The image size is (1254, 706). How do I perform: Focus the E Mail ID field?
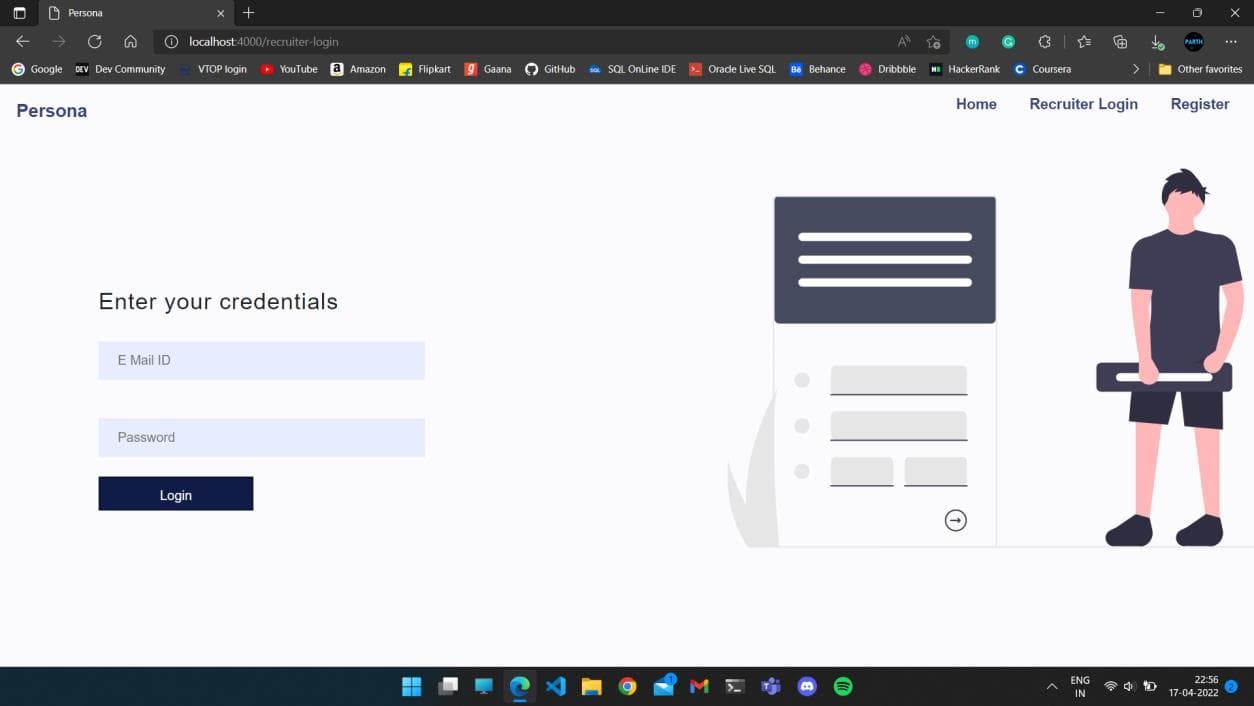(x=261, y=360)
